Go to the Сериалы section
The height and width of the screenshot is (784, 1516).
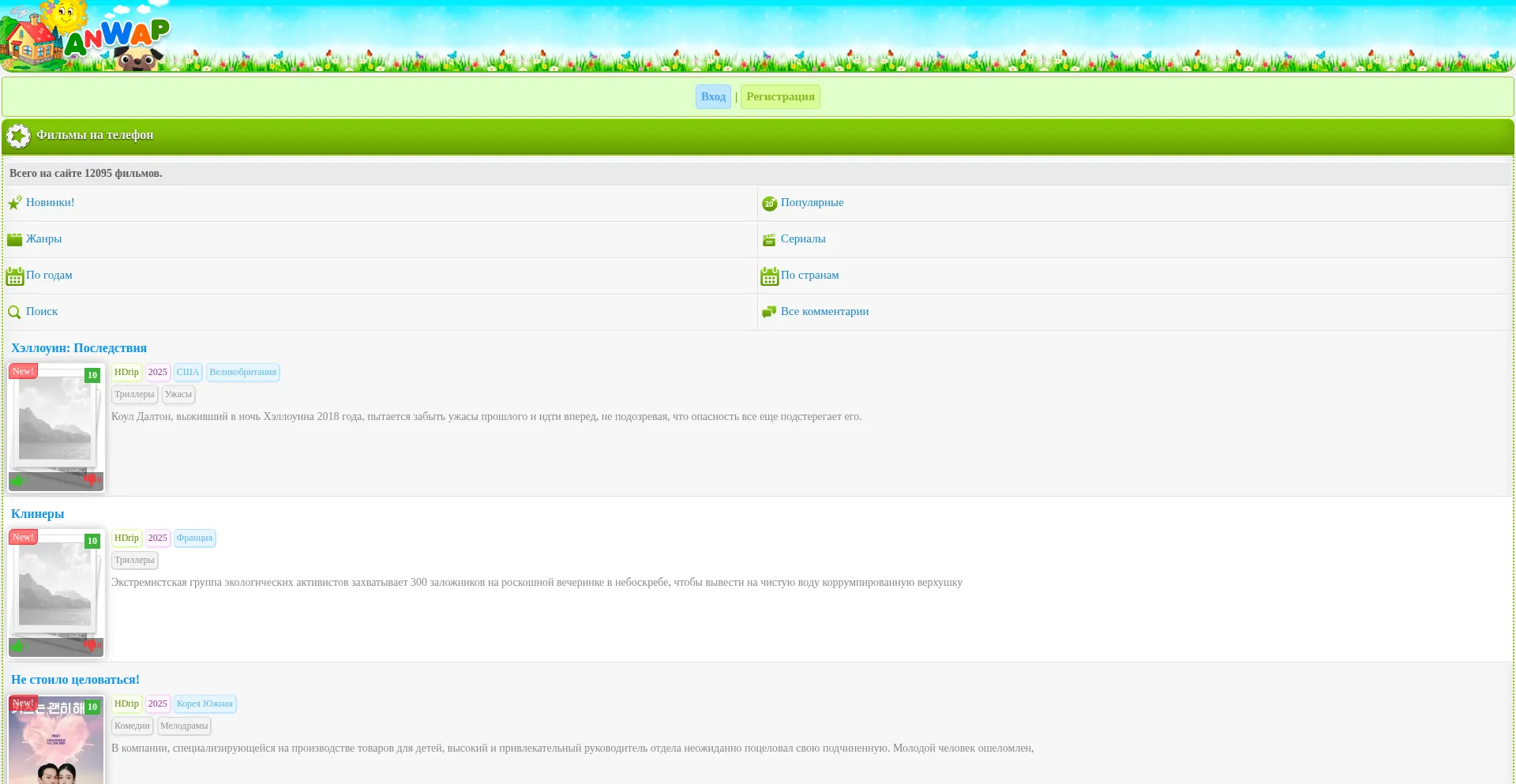click(x=803, y=239)
